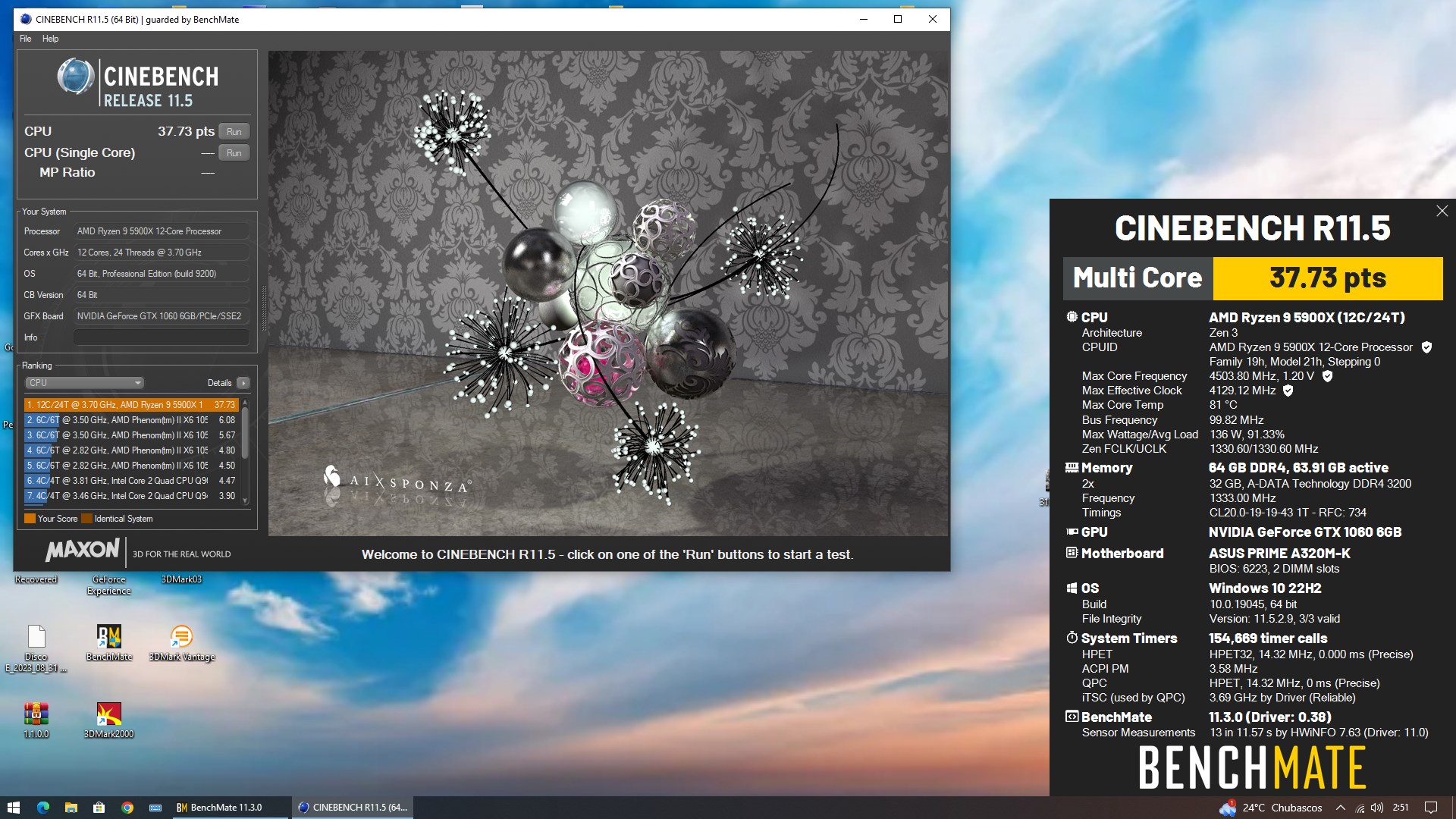Click the Your Score orange swatch
Screen dimensions: 1456x819
tap(30, 519)
